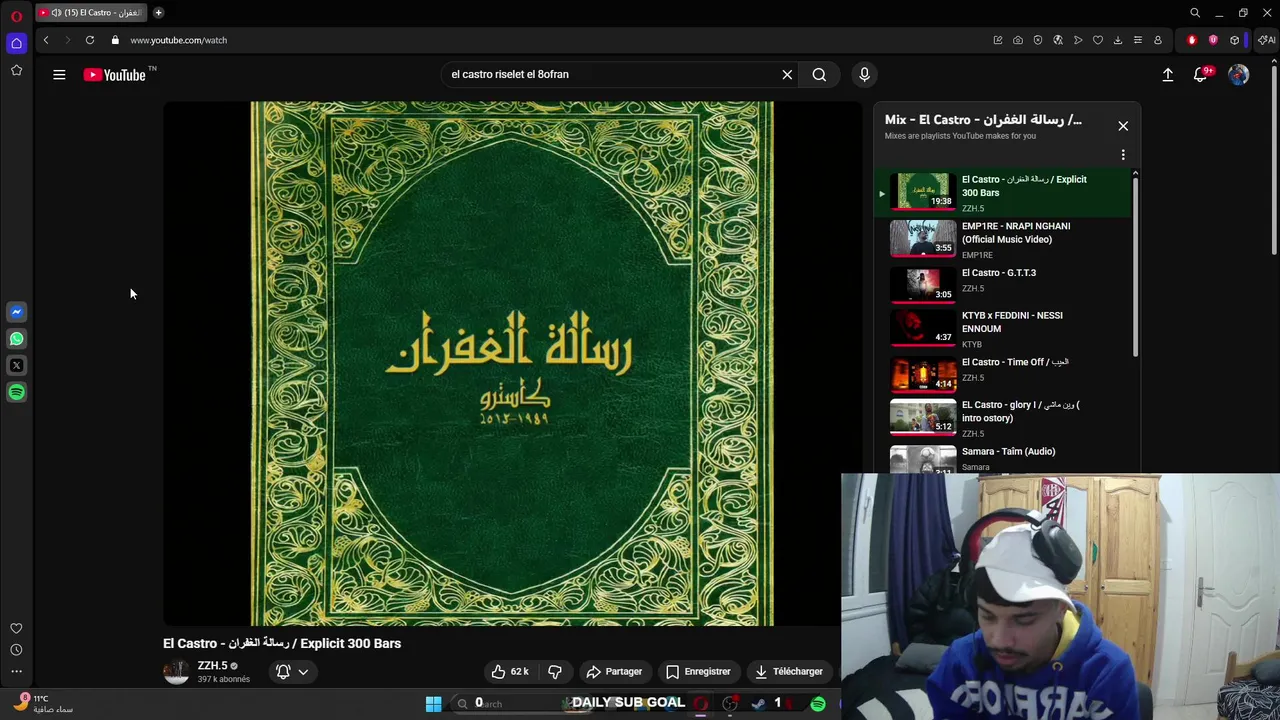Click the address bar edit pencil icon
The height and width of the screenshot is (720, 1280).
(998, 40)
